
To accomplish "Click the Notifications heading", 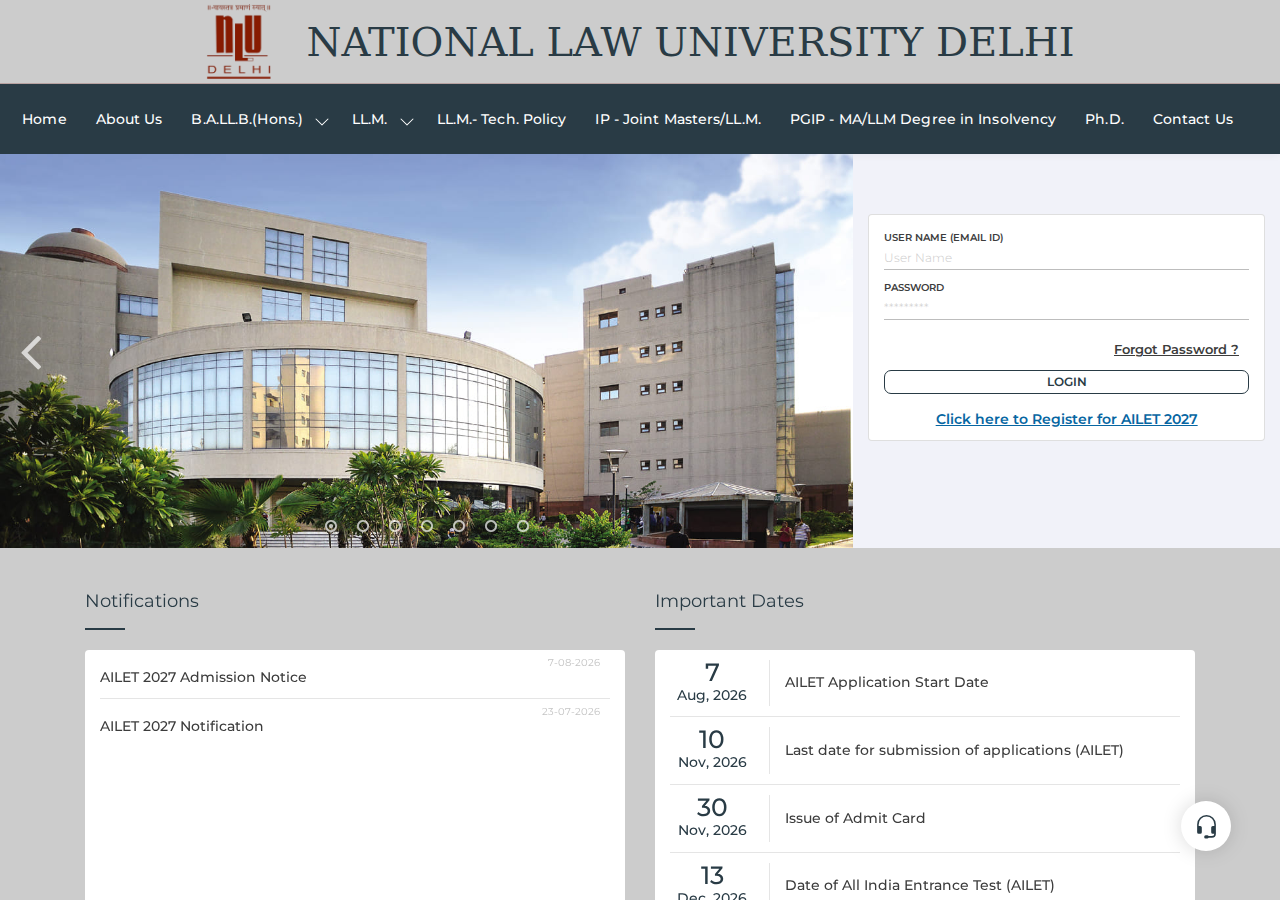I will [142, 601].
